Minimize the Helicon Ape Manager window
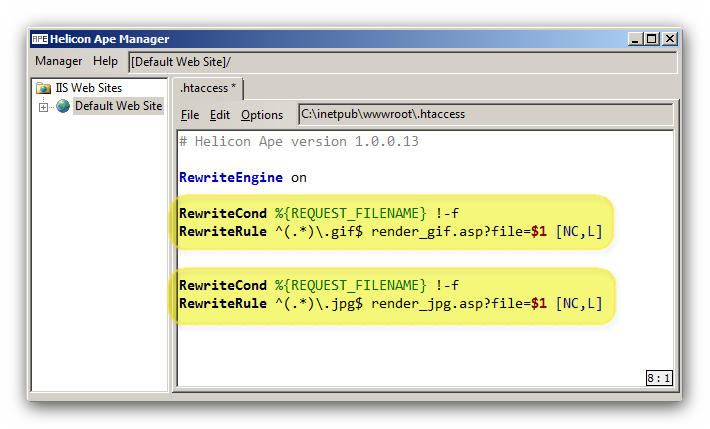The height and width of the screenshot is (429, 710). tap(635, 39)
